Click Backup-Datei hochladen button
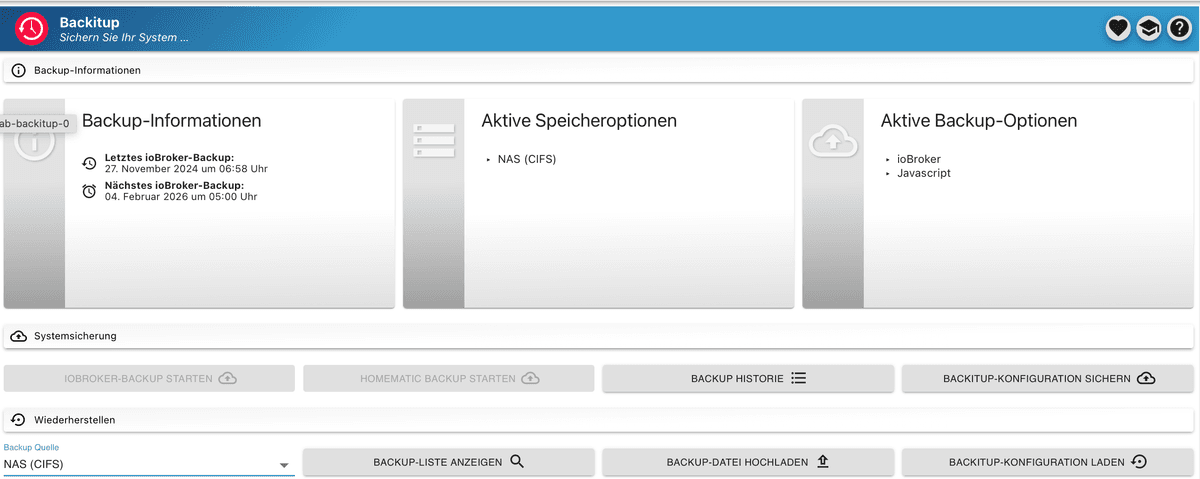Screen dimensions: 1200x479 click(x=748, y=462)
